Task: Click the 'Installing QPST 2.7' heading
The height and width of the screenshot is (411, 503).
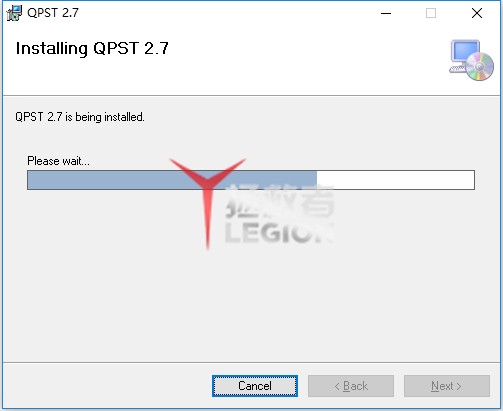Action: click(92, 48)
